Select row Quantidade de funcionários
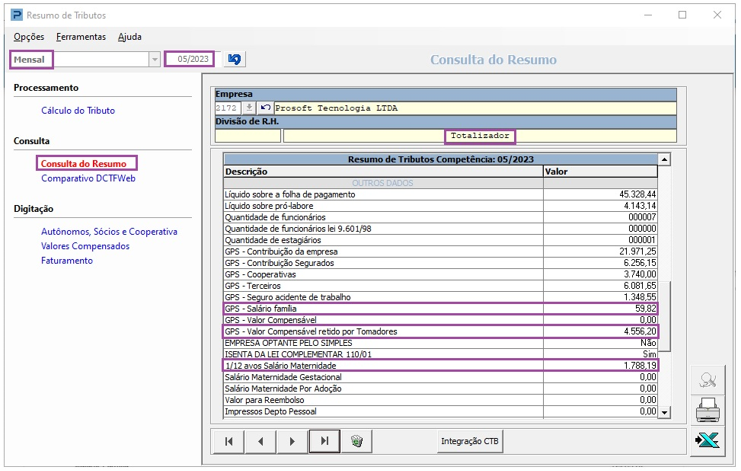Screen dimensions: 741x471 [440, 217]
